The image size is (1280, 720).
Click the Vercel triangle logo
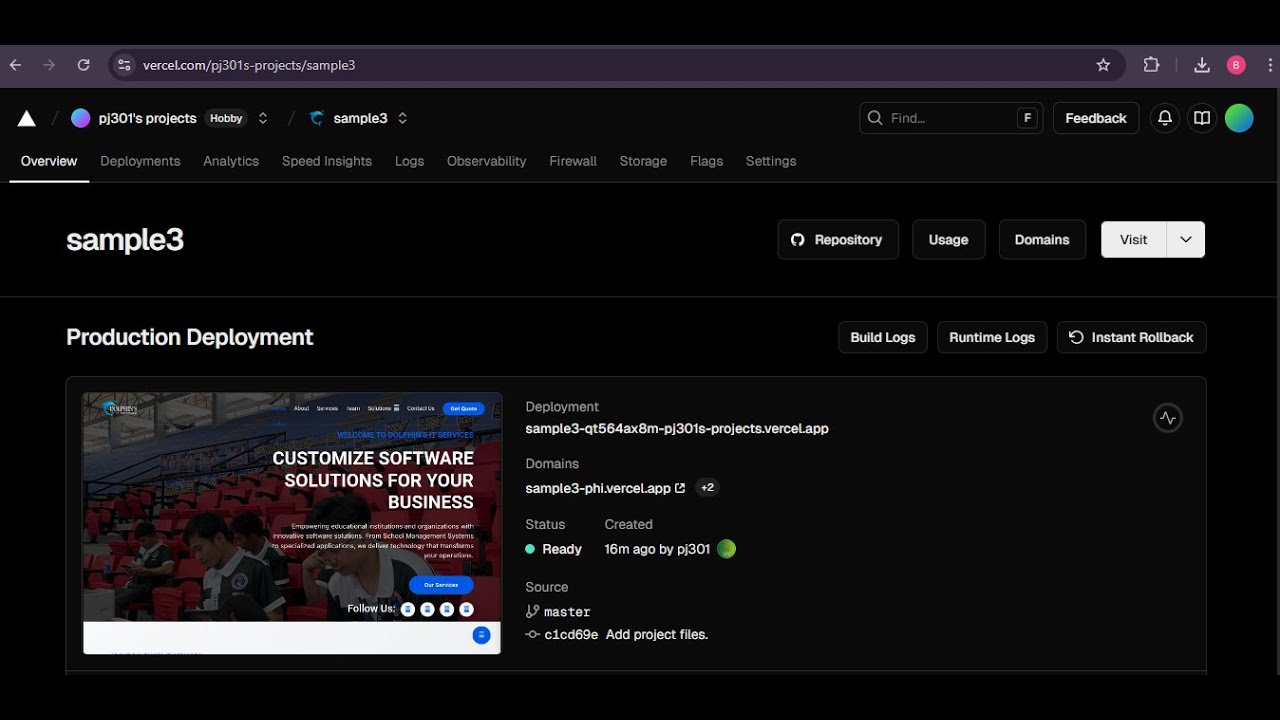tap(27, 119)
